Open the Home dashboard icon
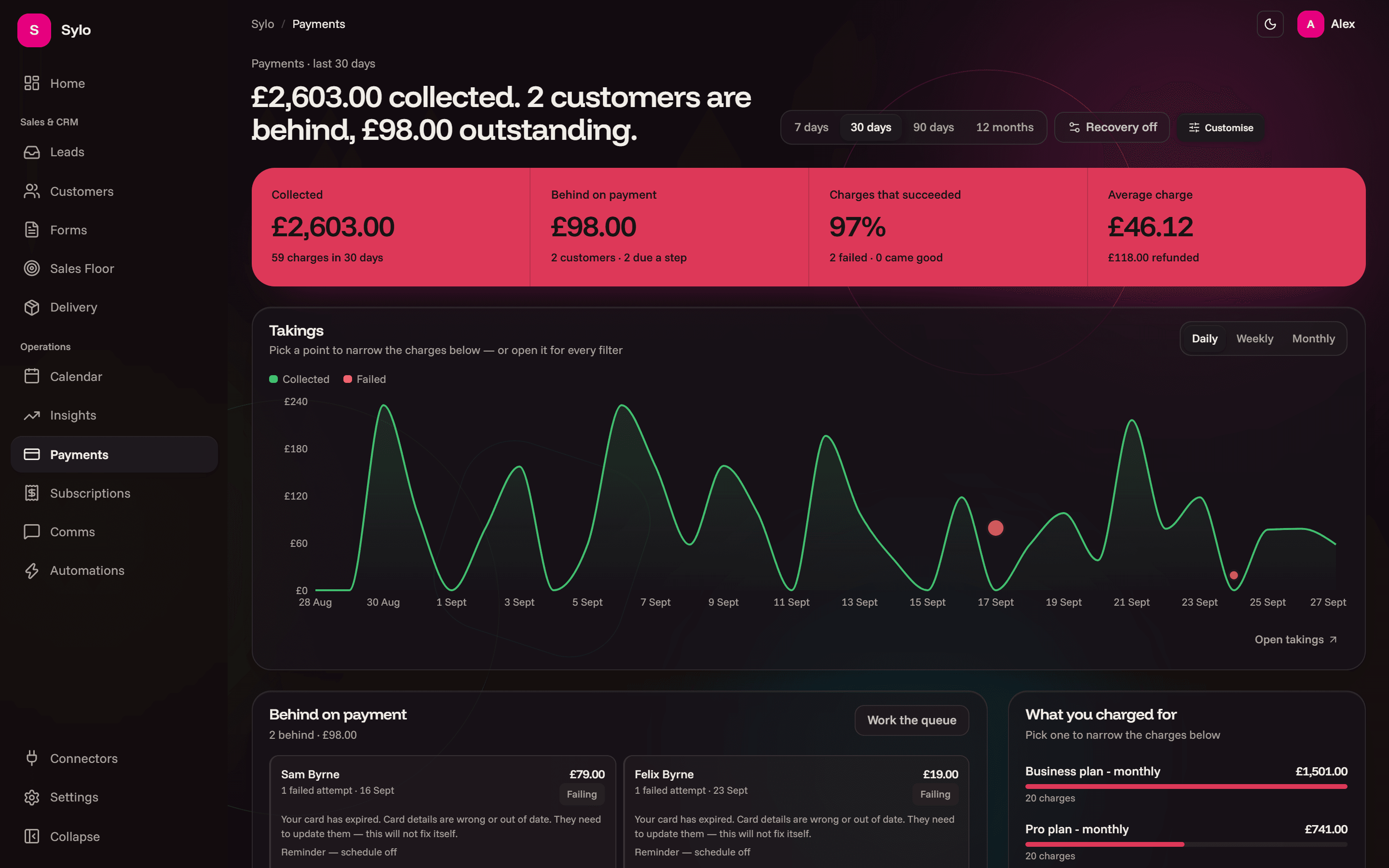 (x=31, y=83)
